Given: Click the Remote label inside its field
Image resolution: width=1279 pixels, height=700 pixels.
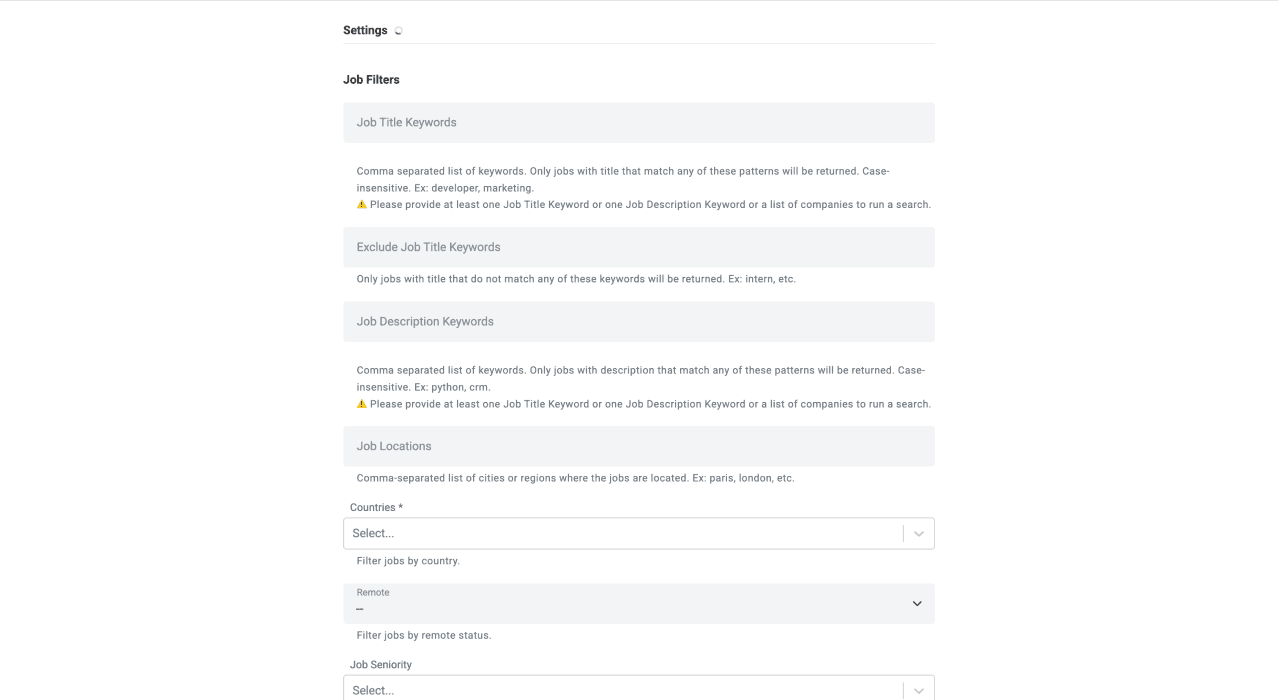Looking at the screenshot, I should point(372,592).
